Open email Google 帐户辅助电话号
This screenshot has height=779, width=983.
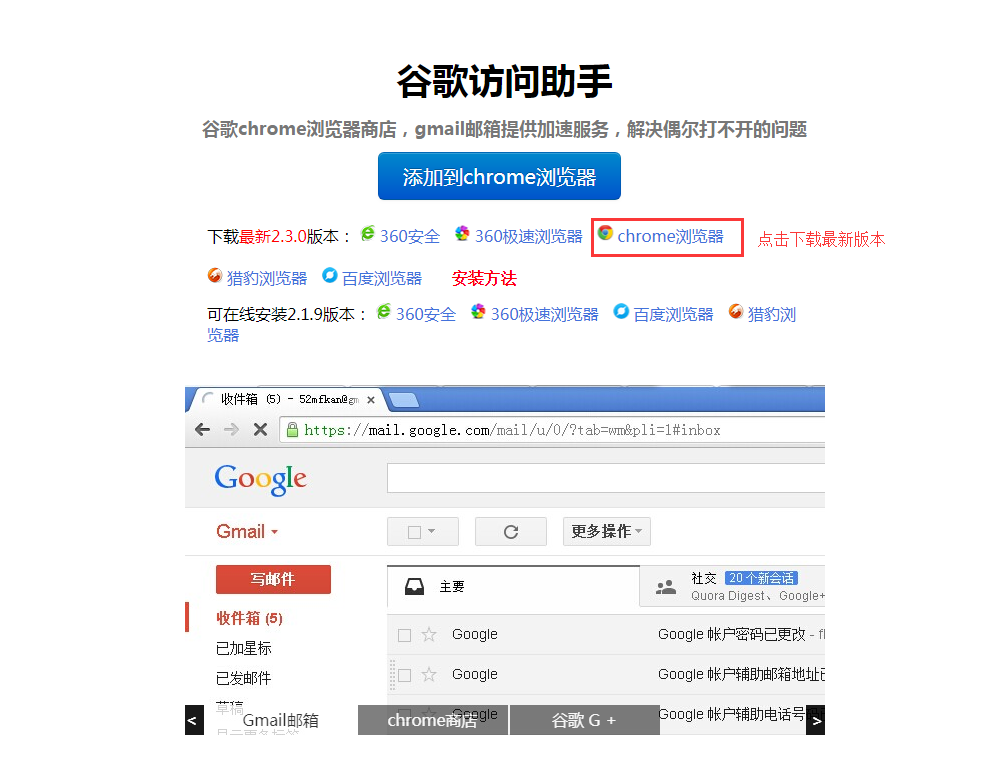click(x=606, y=714)
